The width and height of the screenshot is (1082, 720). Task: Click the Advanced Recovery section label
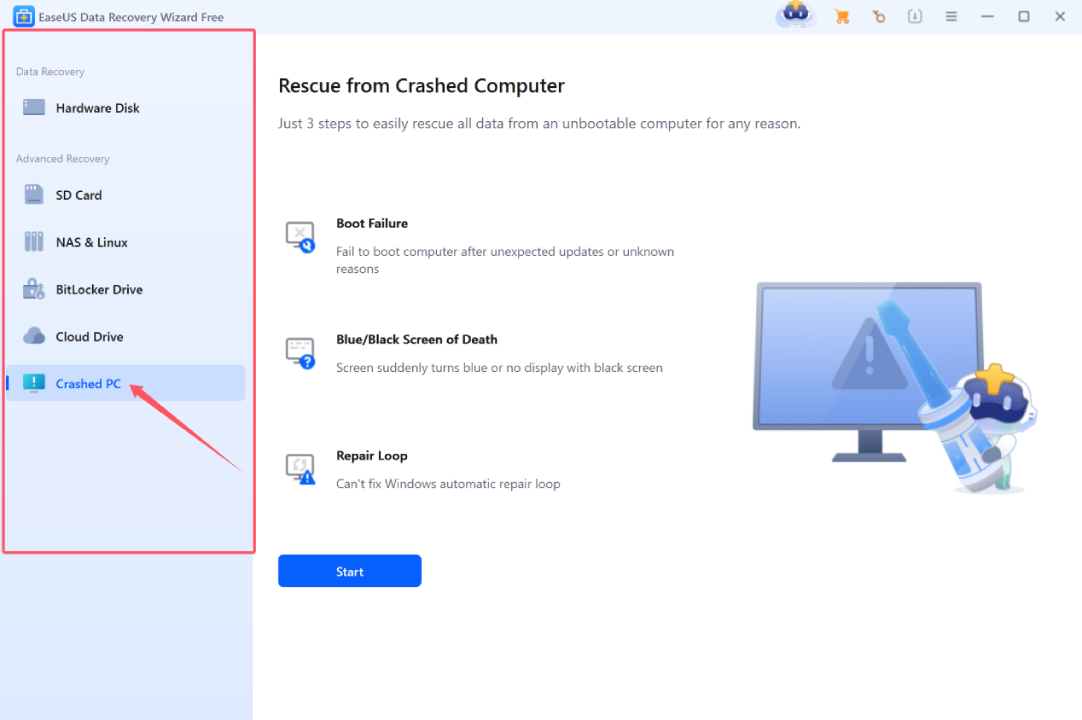63,159
